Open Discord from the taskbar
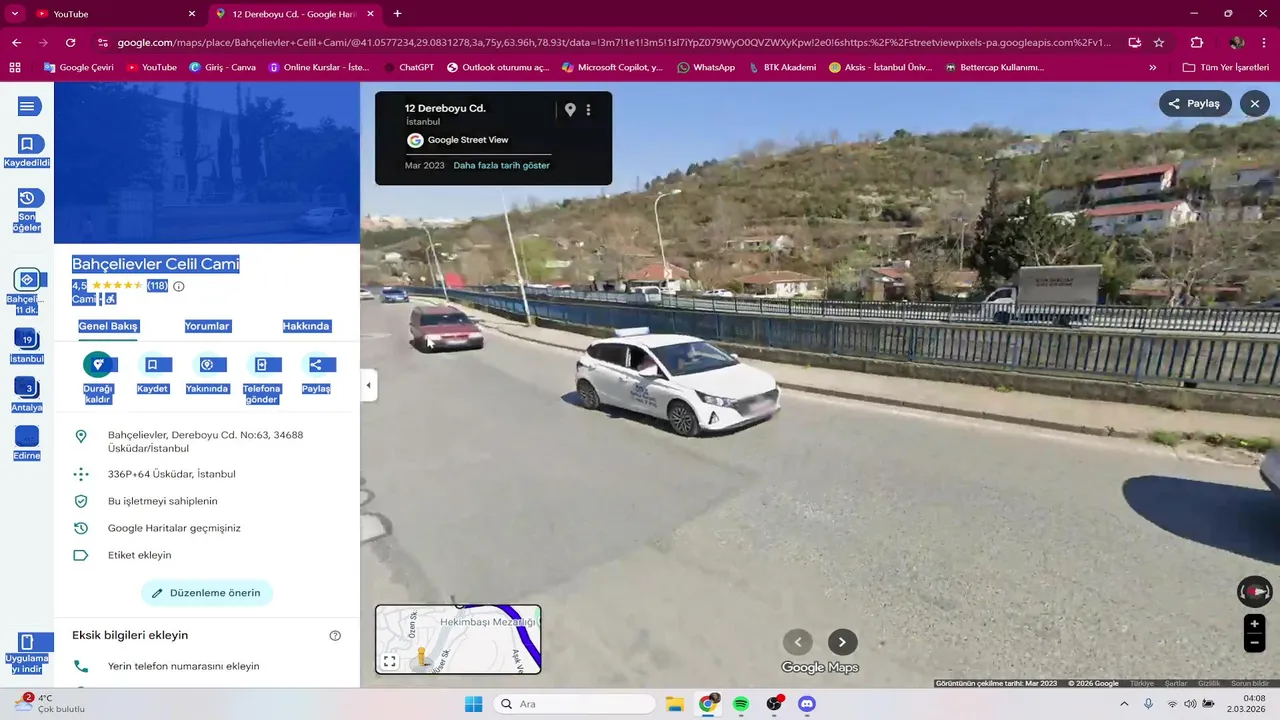The image size is (1280, 720). pyautogui.click(x=807, y=704)
